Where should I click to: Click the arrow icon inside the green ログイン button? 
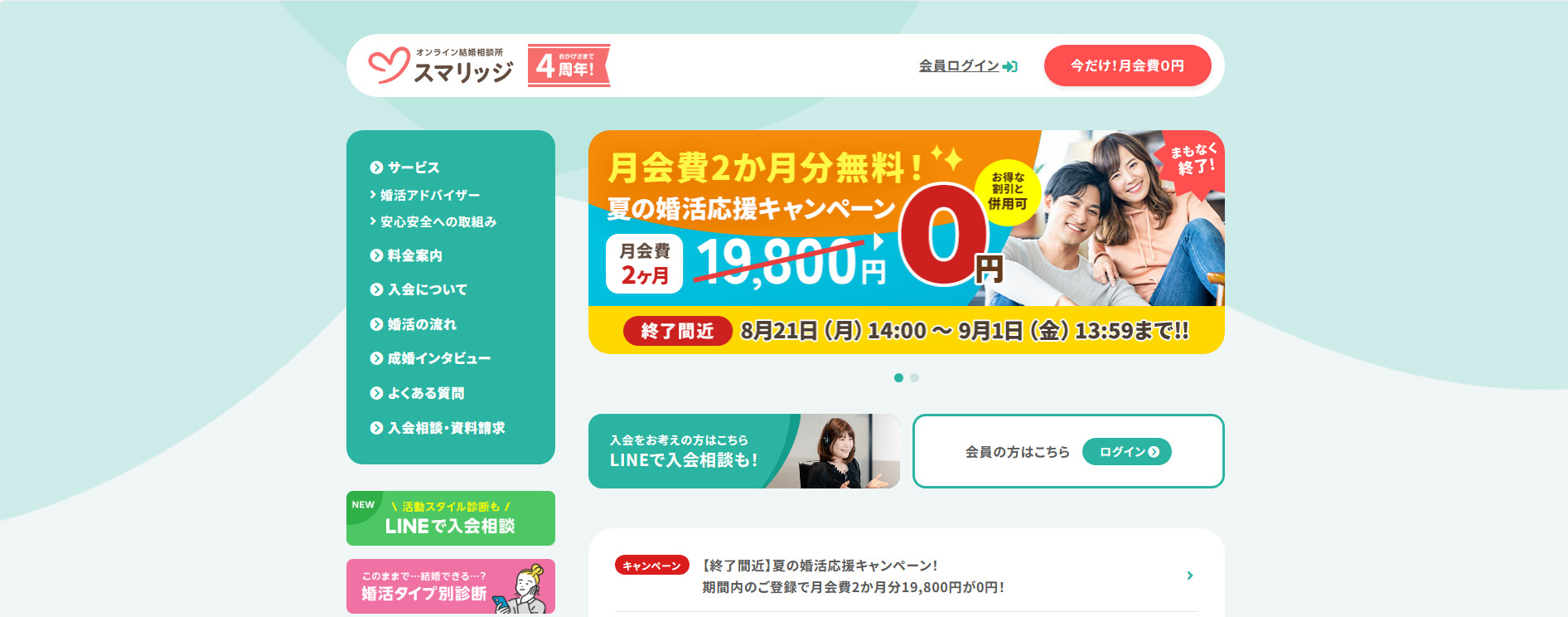(x=1154, y=452)
